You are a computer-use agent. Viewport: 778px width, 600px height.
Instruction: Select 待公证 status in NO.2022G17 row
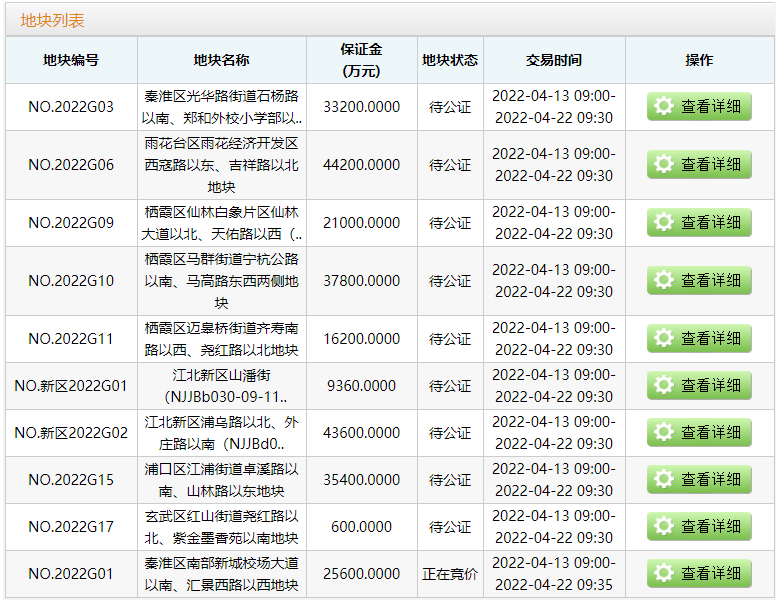point(450,527)
